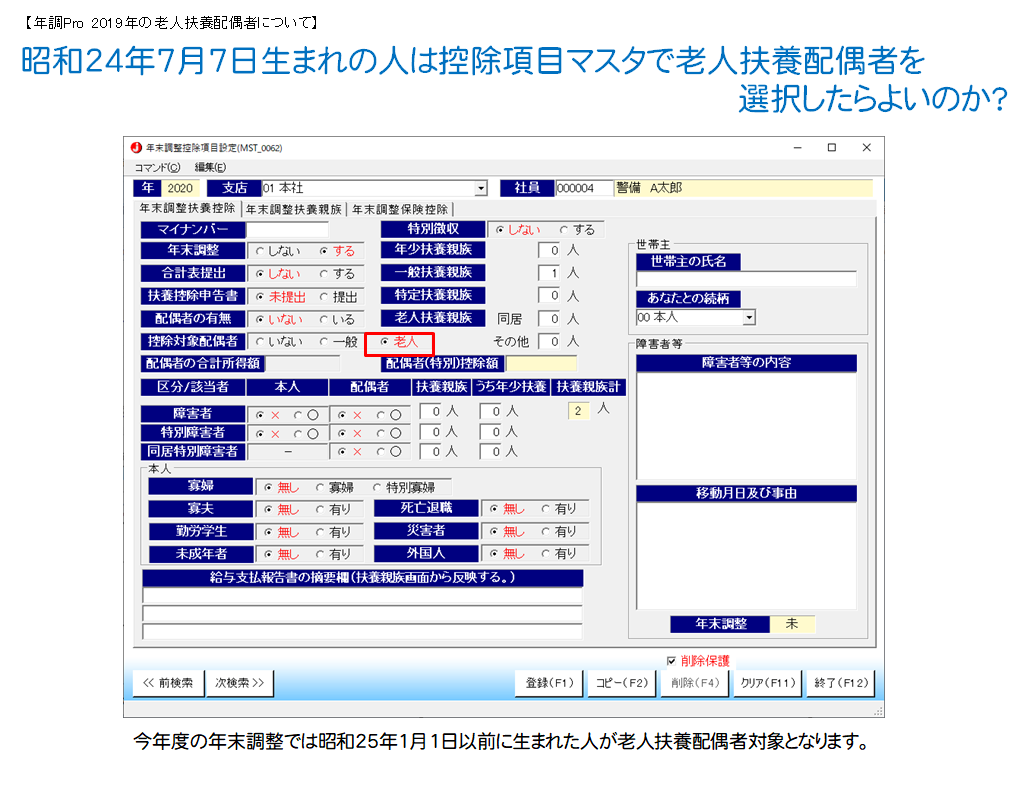The height and width of the screenshot is (803, 1029).
Task: Toggle the 削除保護 checkbox
Action: tap(671, 661)
